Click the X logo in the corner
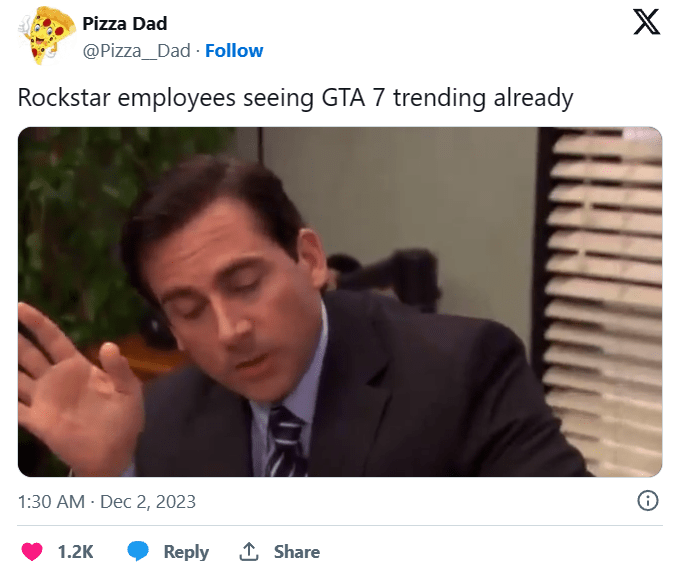The width and height of the screenshot is (678, 576). point(647,23)
